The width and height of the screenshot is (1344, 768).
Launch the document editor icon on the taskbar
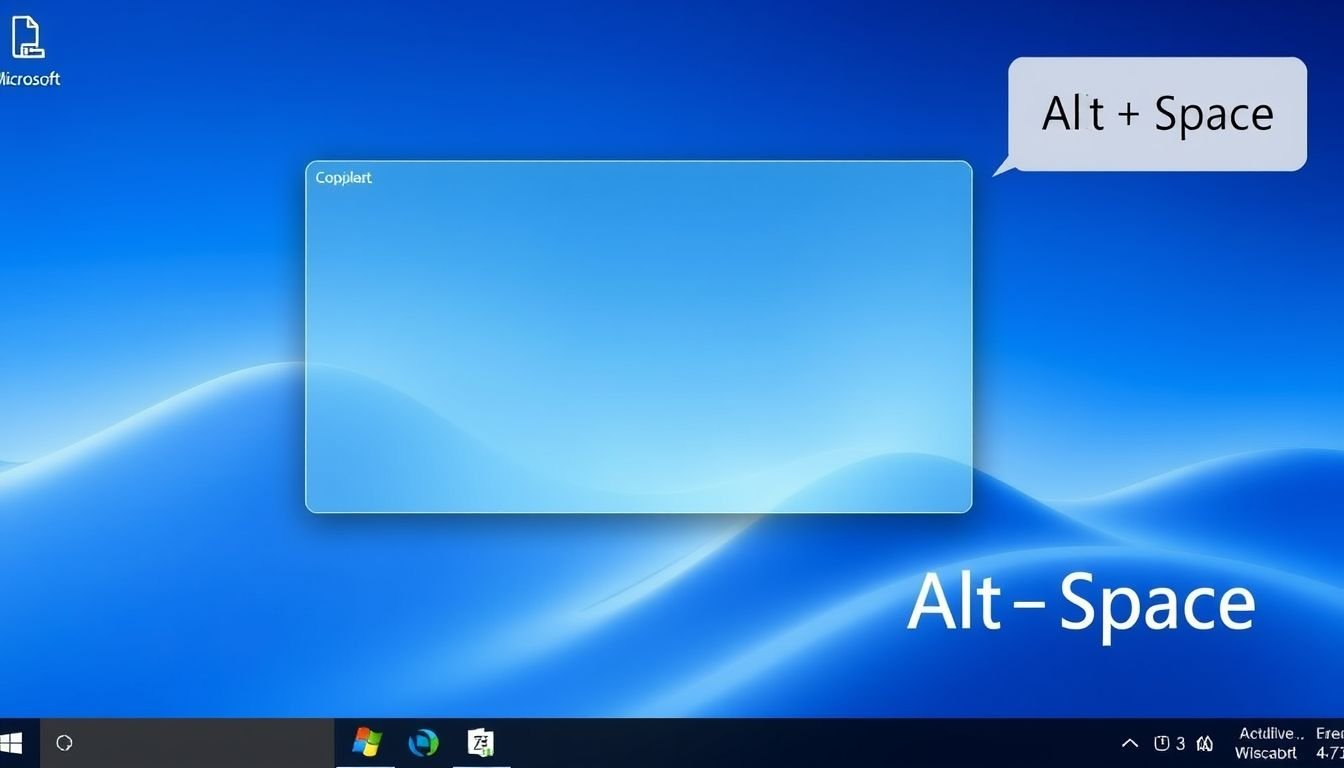[481, 742]
